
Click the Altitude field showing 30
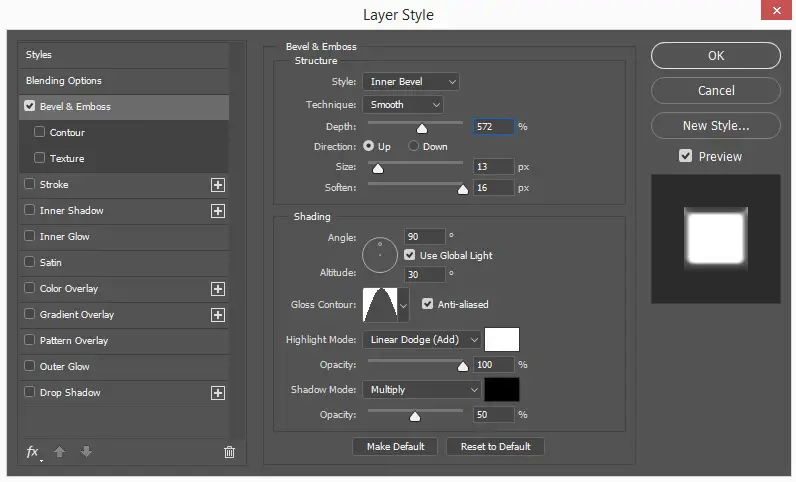[x=425, y=274]
